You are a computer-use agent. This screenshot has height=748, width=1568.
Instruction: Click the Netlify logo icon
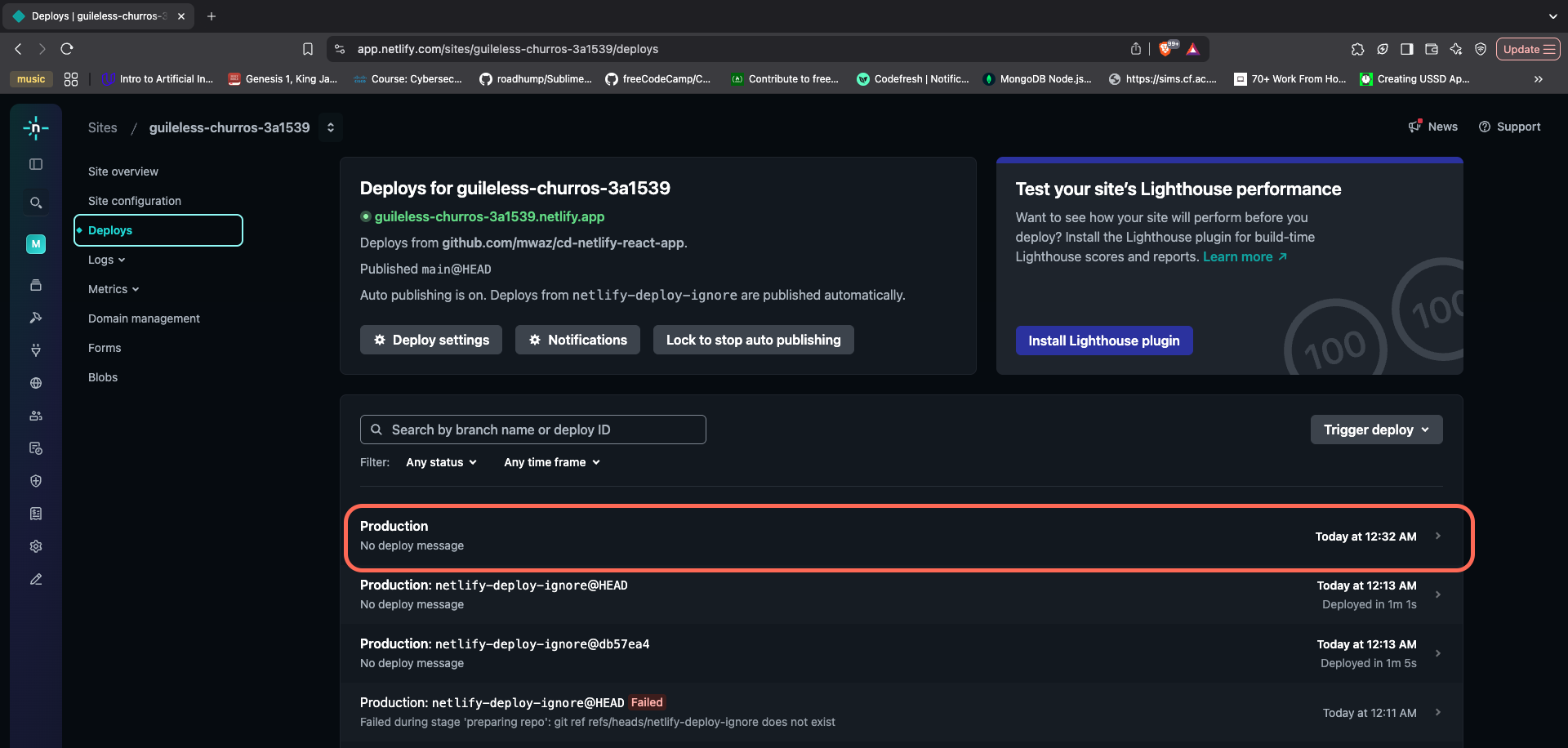36,127
